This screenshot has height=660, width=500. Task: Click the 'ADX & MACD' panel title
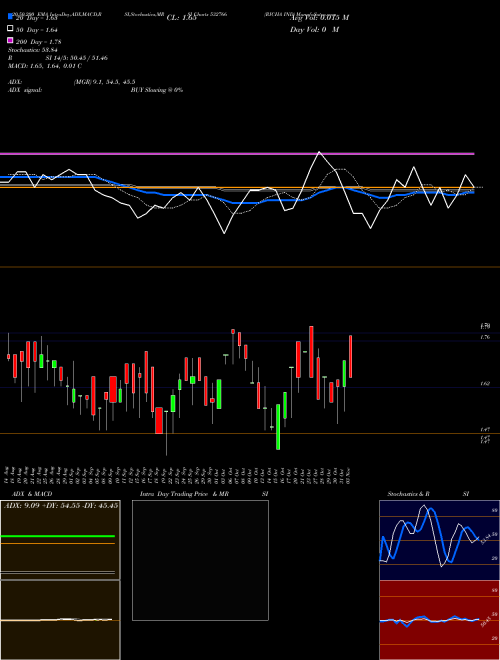[32, 494]
